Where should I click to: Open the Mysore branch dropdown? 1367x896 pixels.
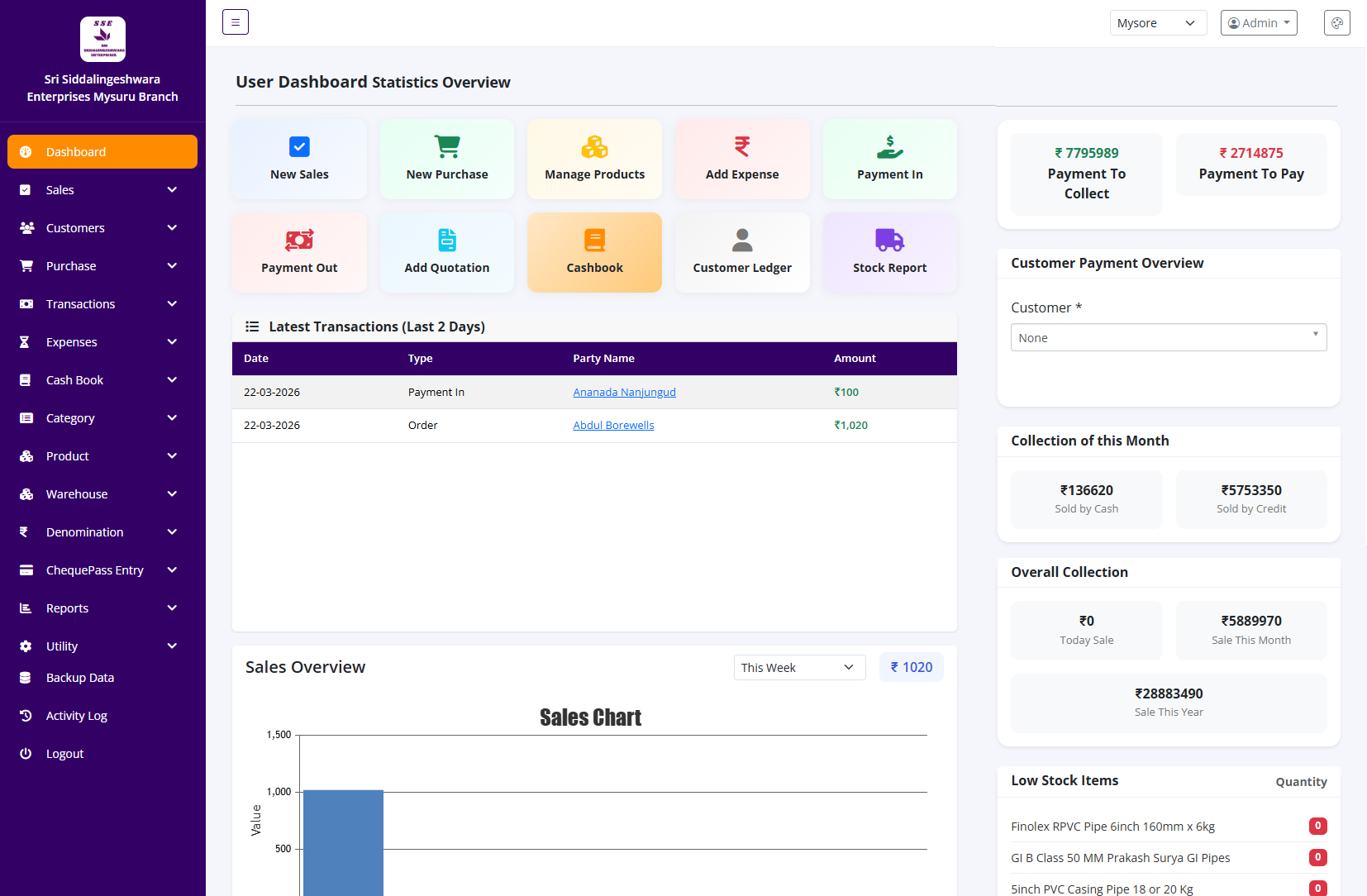coord(1158,22)
